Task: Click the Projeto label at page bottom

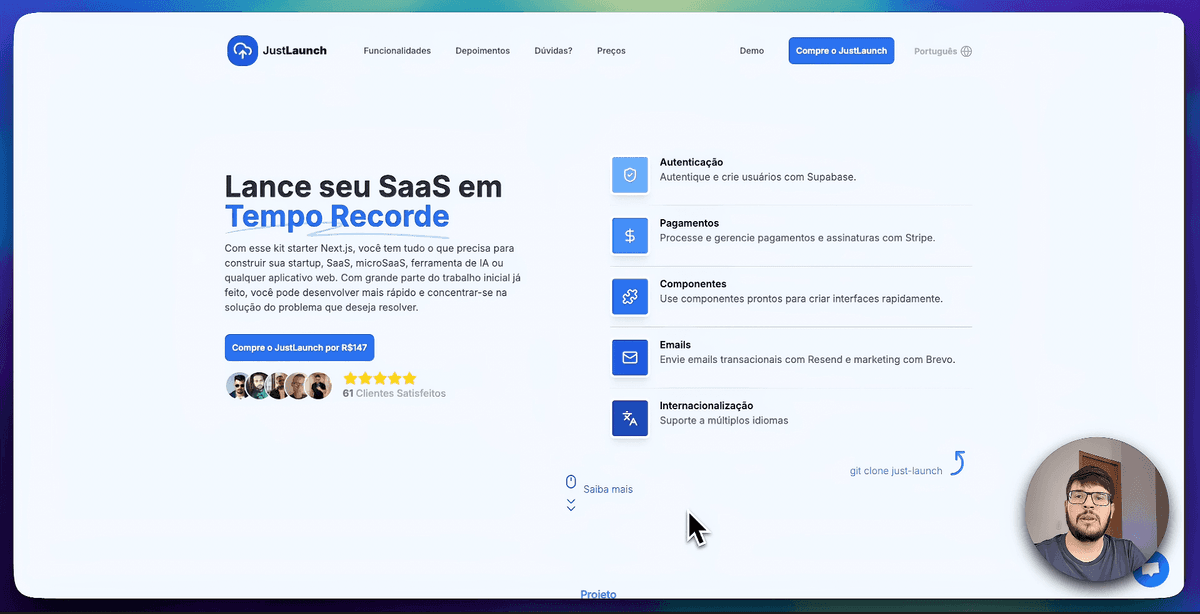Action: point(598,594)
